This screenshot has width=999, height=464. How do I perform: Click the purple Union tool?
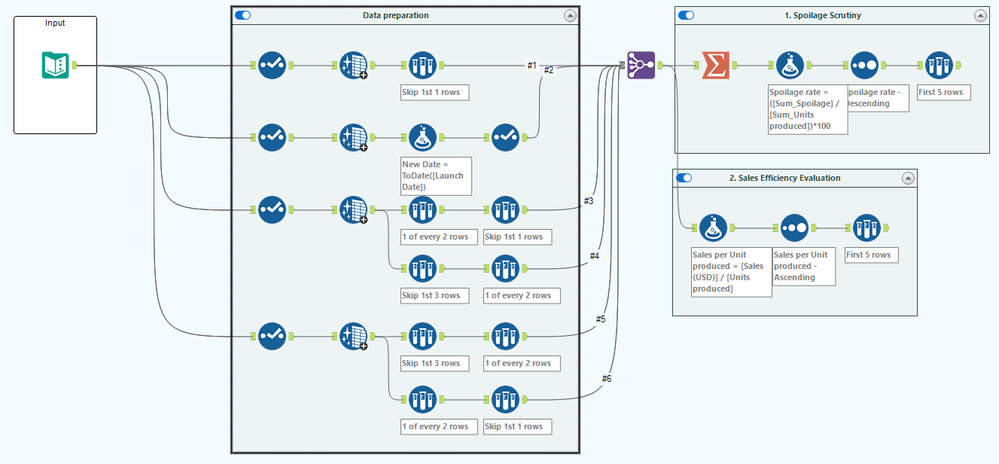641,65
